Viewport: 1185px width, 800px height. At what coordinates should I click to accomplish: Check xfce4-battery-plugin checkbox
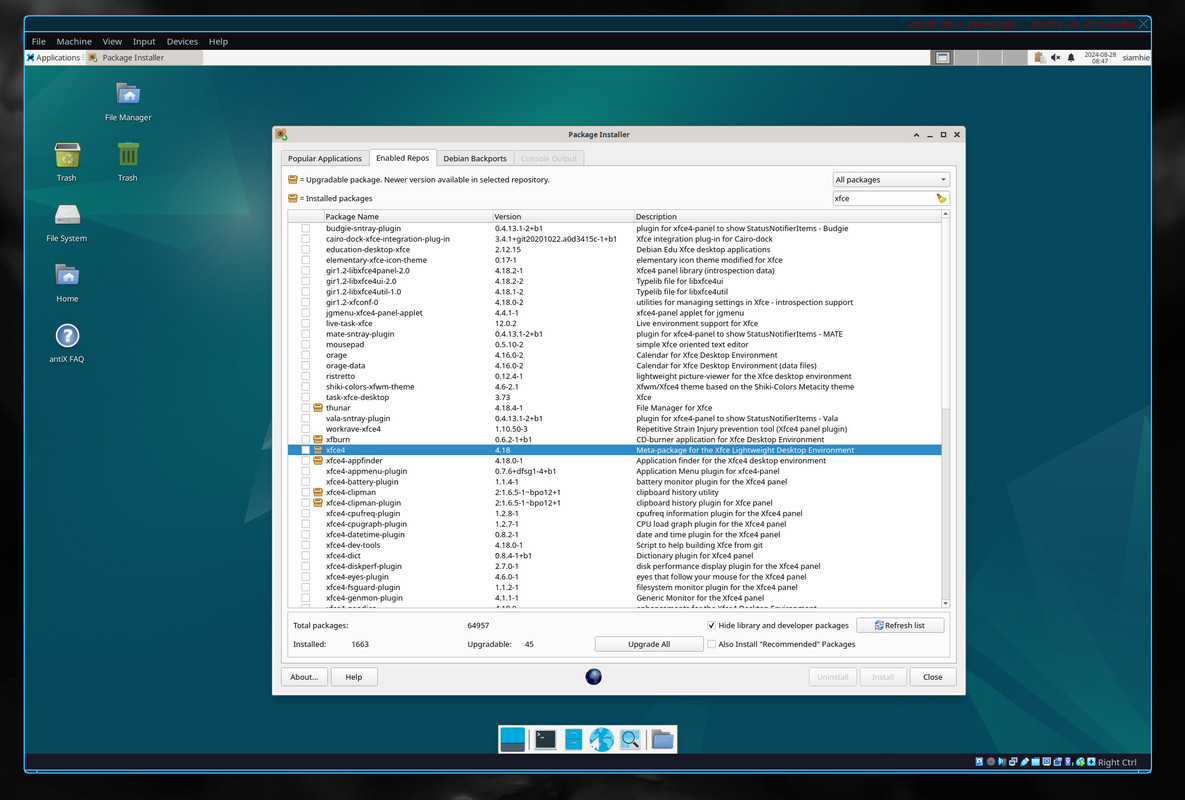(x=305, y=482)
